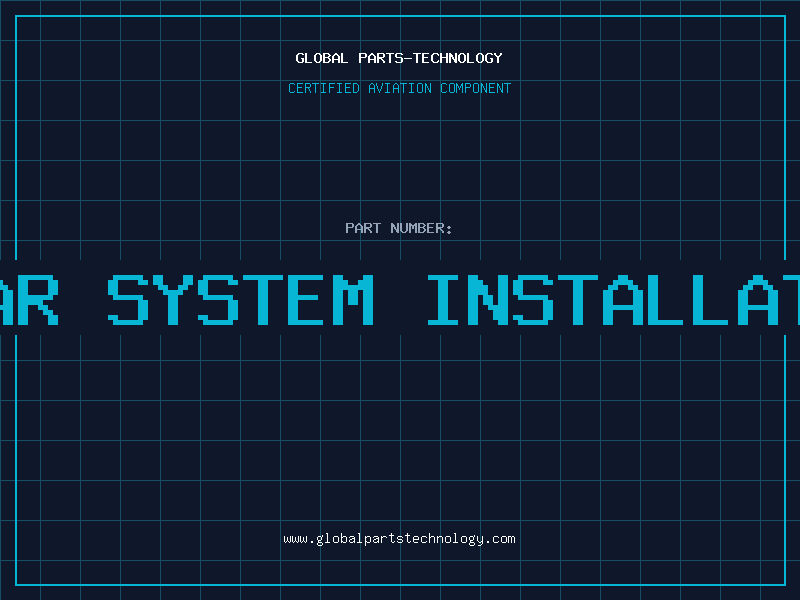Click the GLOBAL PARTS-TECHNOLOGY company title

[x=399, y=58]
